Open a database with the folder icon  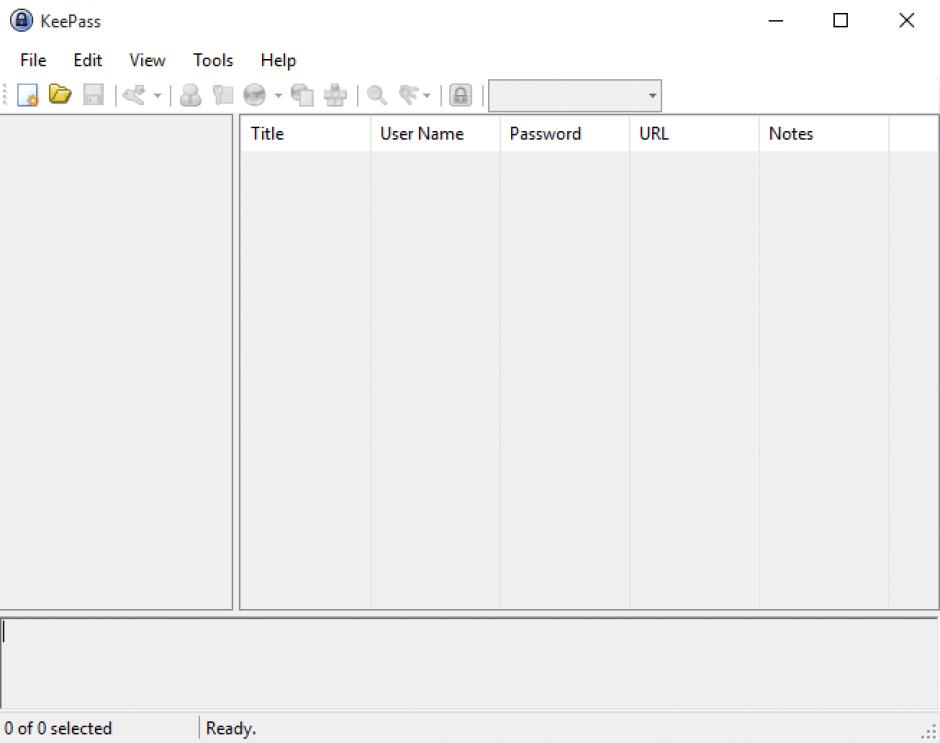60,95
